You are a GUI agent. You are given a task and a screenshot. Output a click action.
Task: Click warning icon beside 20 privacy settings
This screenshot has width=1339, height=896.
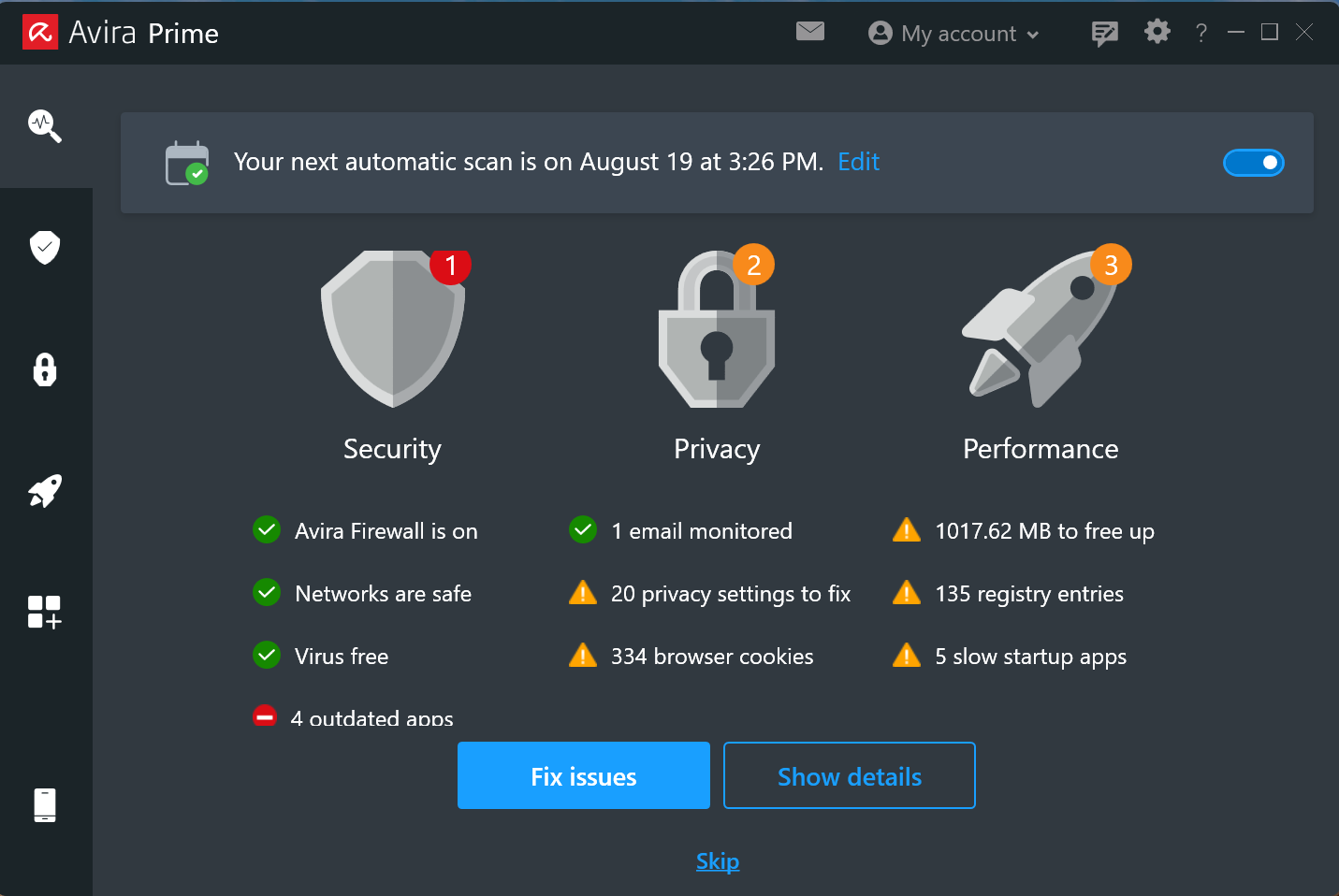[583, 593]
